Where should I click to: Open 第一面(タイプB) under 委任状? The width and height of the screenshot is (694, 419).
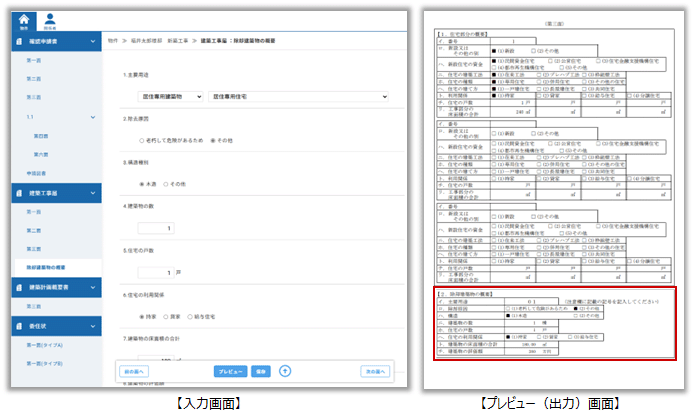tap(44, 364)
